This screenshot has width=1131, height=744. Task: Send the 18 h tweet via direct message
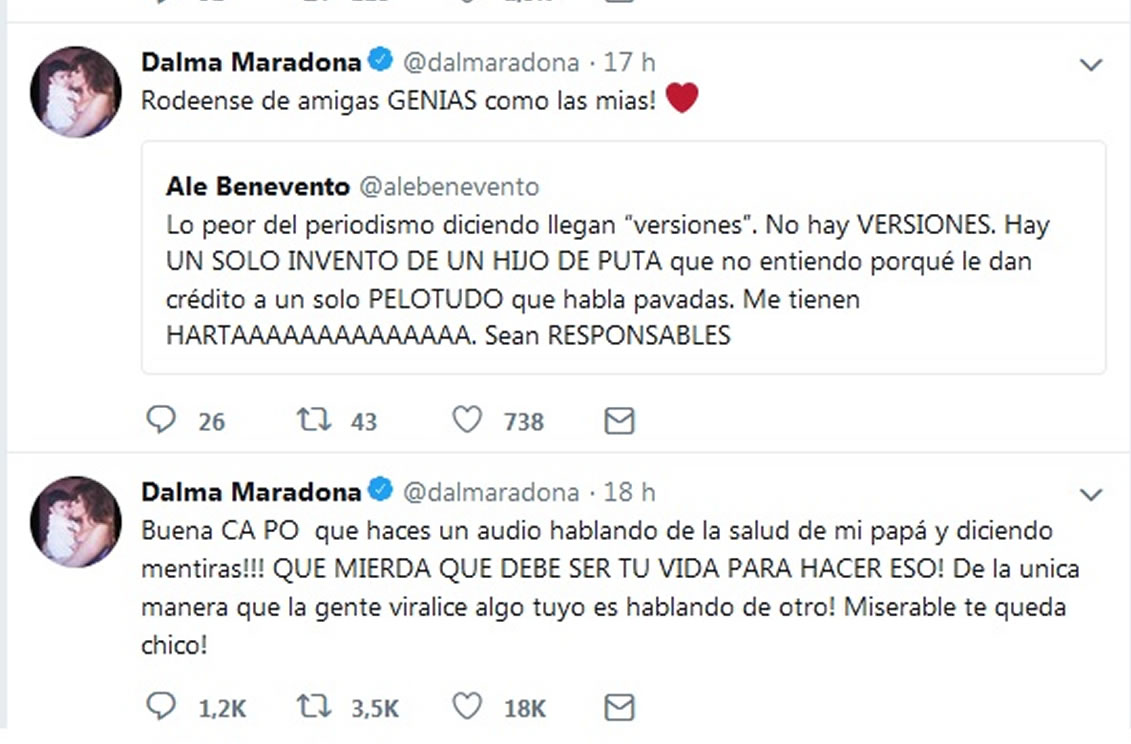point(620,708)
